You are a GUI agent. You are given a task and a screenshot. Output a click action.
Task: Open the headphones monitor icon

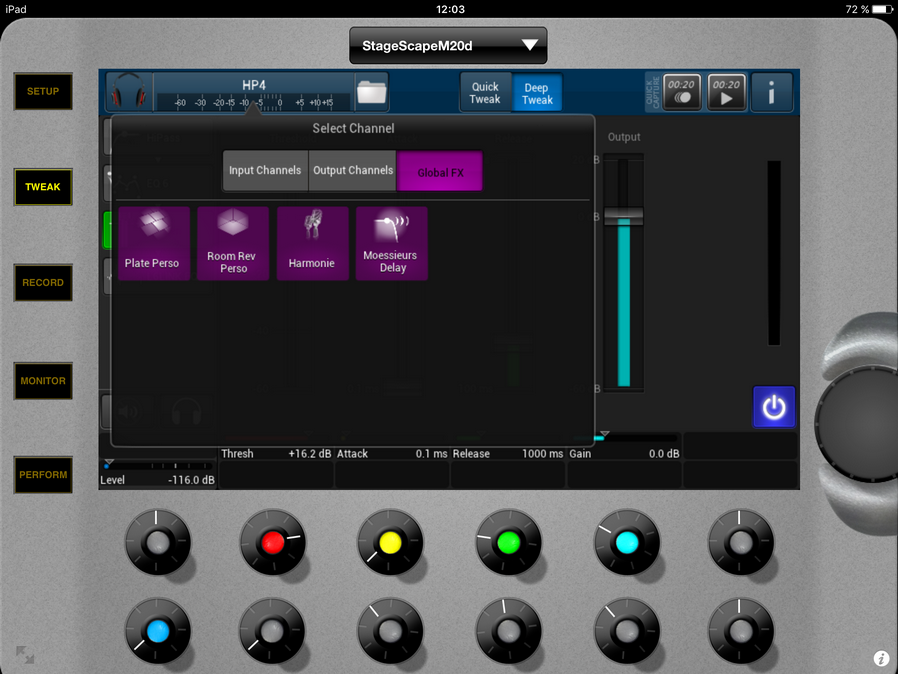(x=129, y=92)
